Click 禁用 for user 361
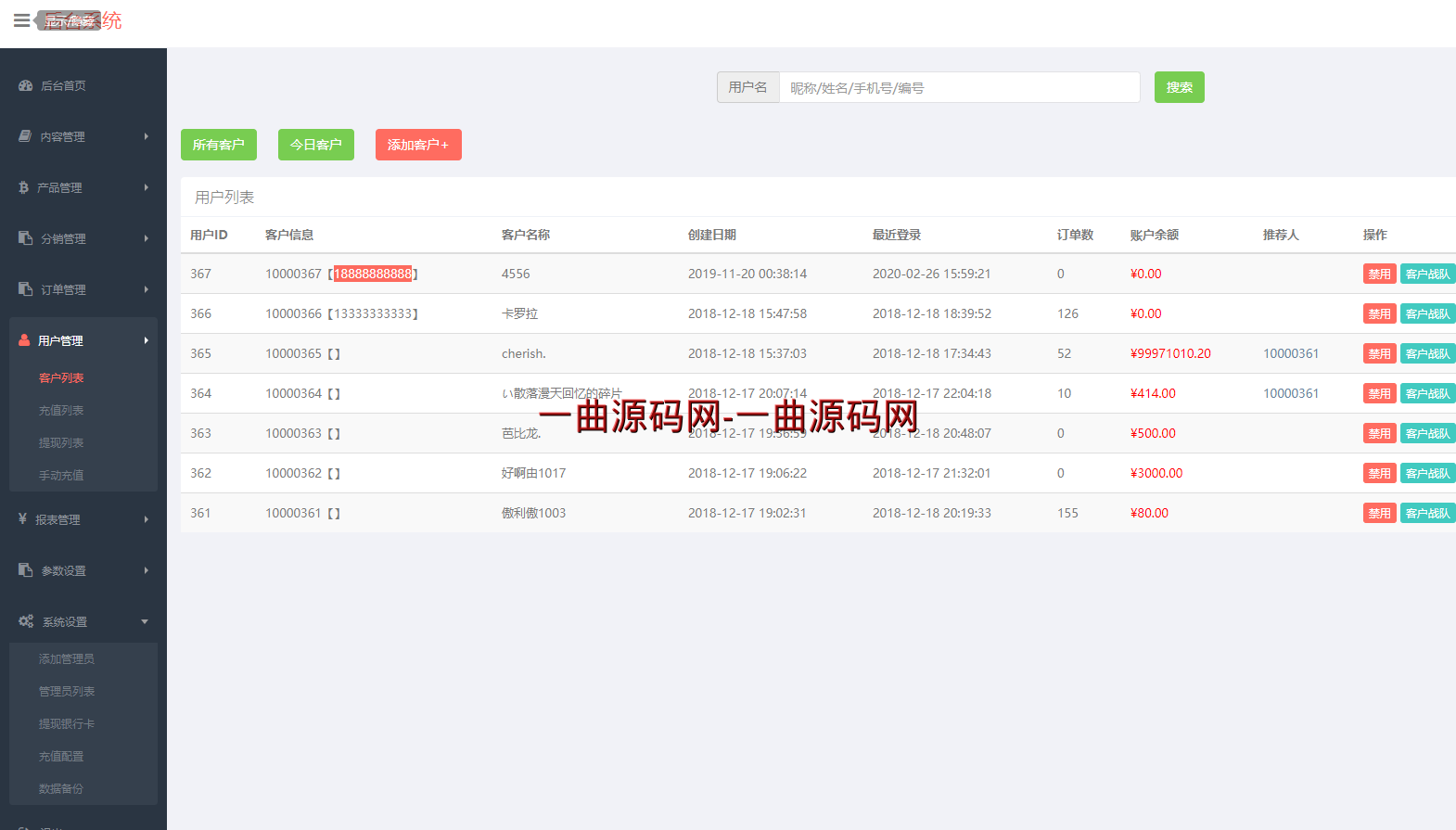This screenshot has width=1456, height=830. [1380, 513]
